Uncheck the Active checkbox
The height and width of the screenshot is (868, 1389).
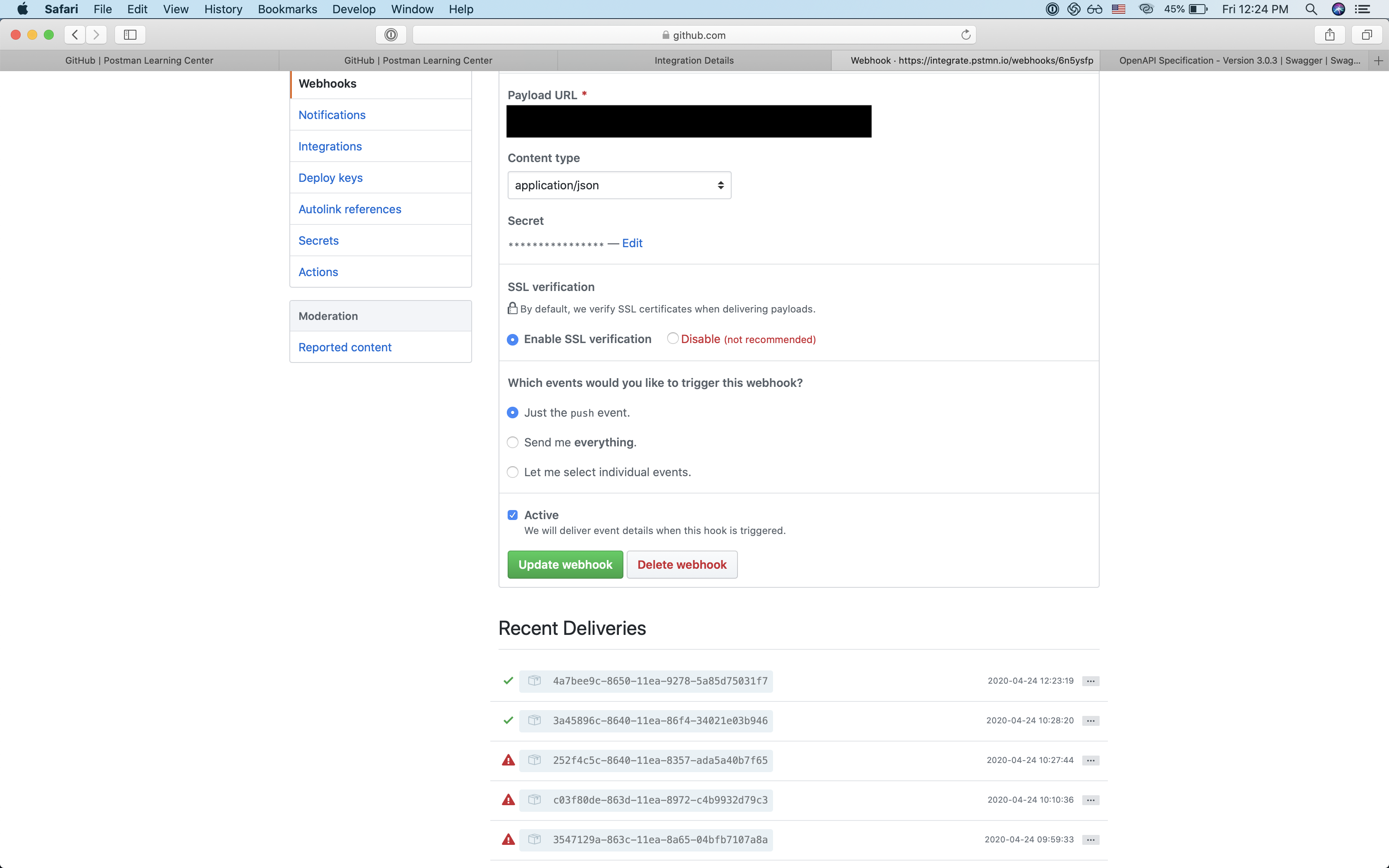(x=512, y=515)
